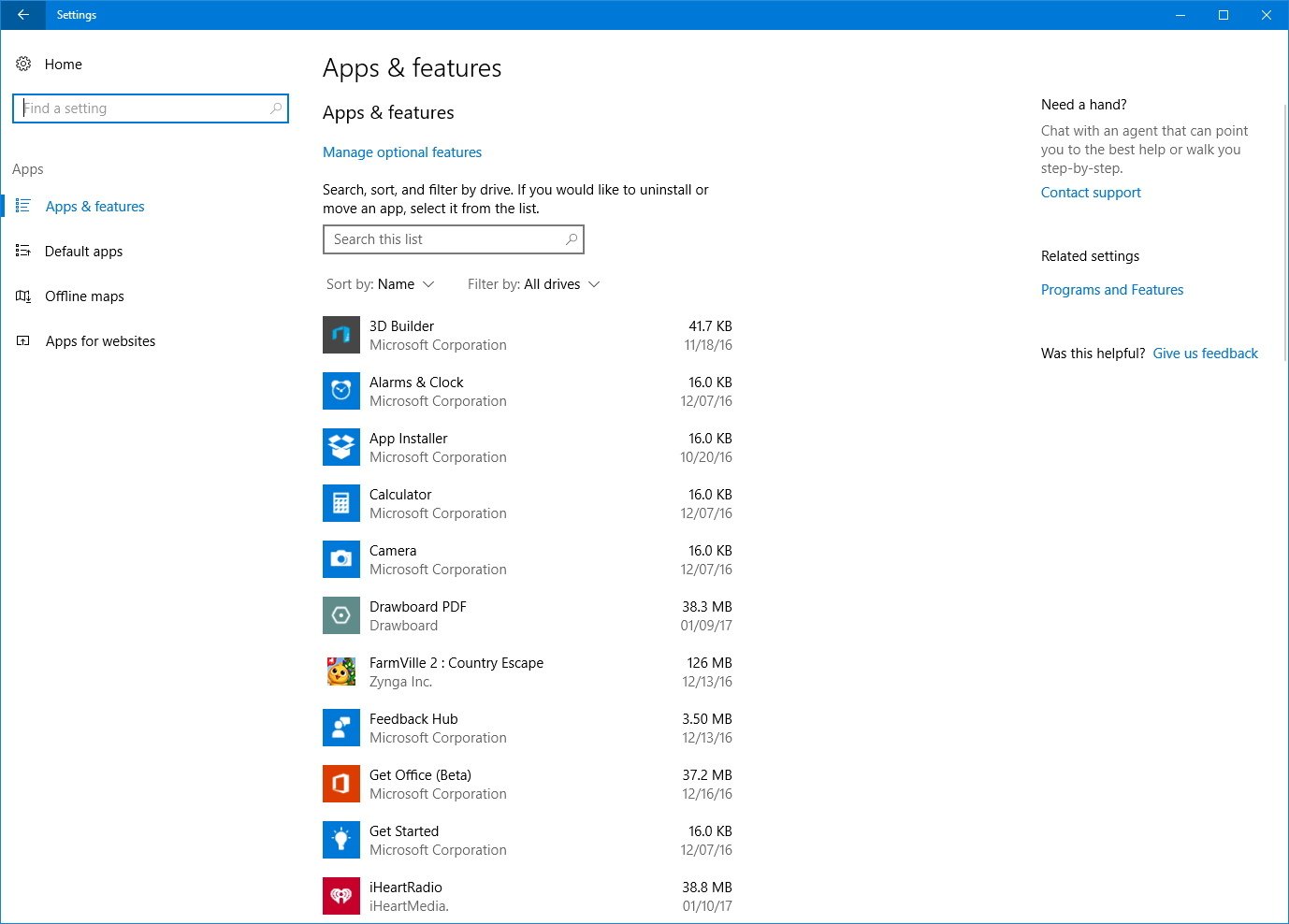Click the 11/18/16 install date

click(x=708, y=345)
